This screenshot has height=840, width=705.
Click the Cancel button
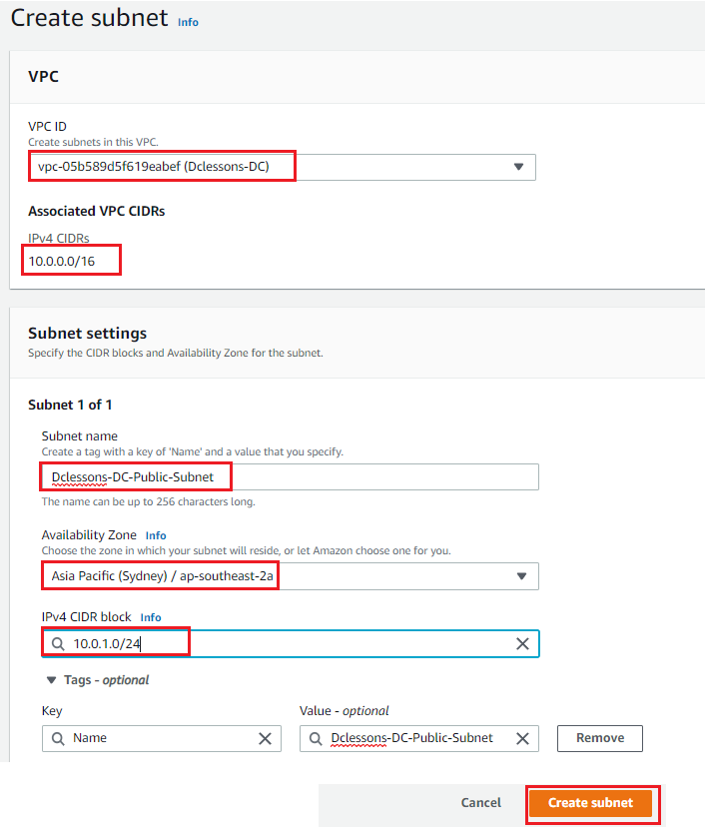(x=481, y=802)
